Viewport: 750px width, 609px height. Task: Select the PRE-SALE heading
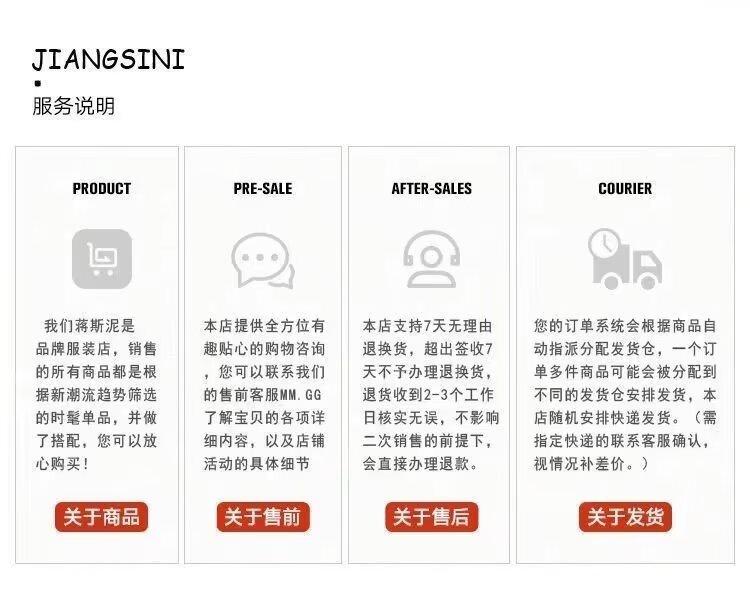click(263, 188)
